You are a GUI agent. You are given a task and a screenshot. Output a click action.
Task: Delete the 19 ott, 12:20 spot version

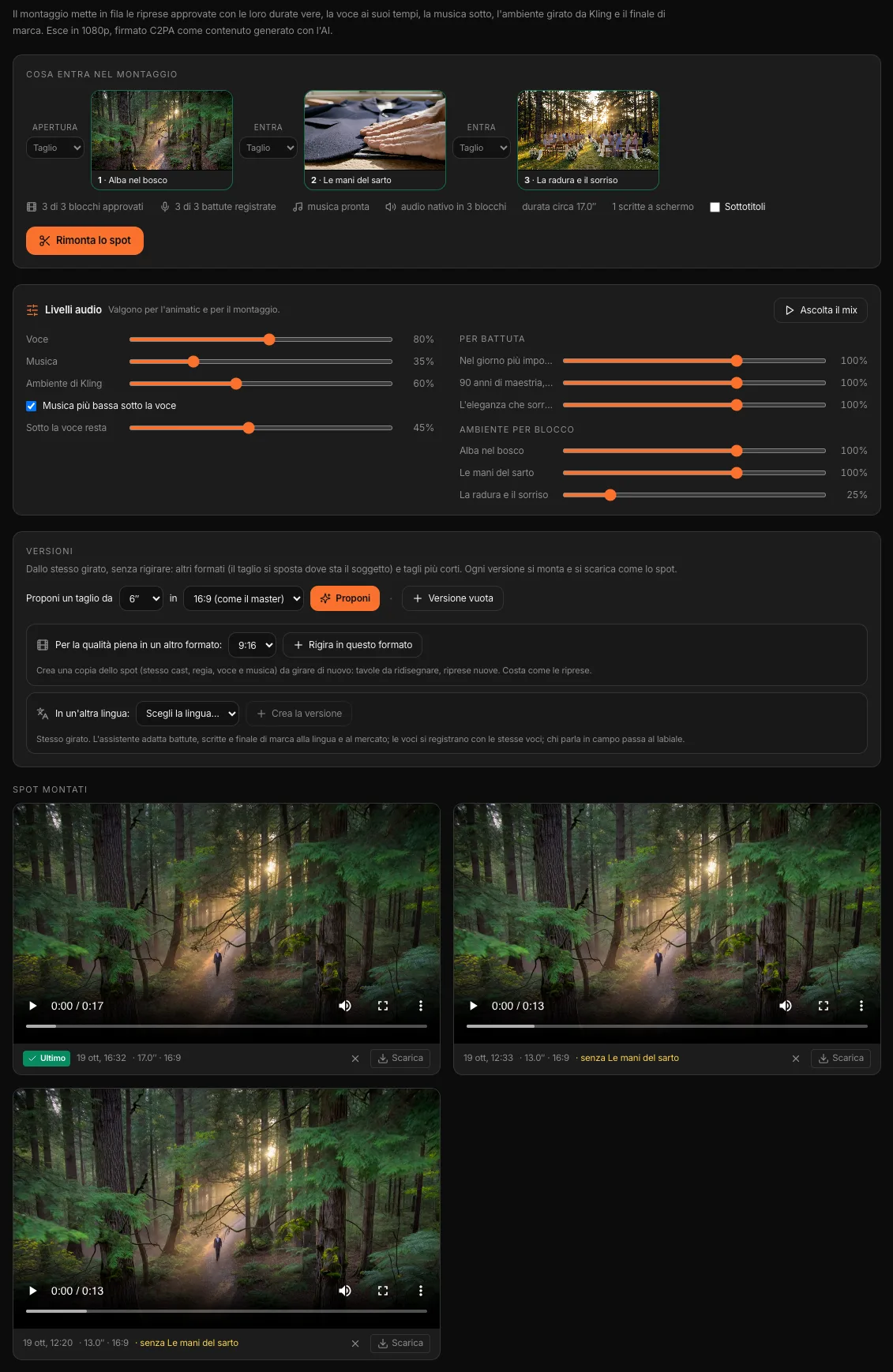click(x=355, y=1344)
